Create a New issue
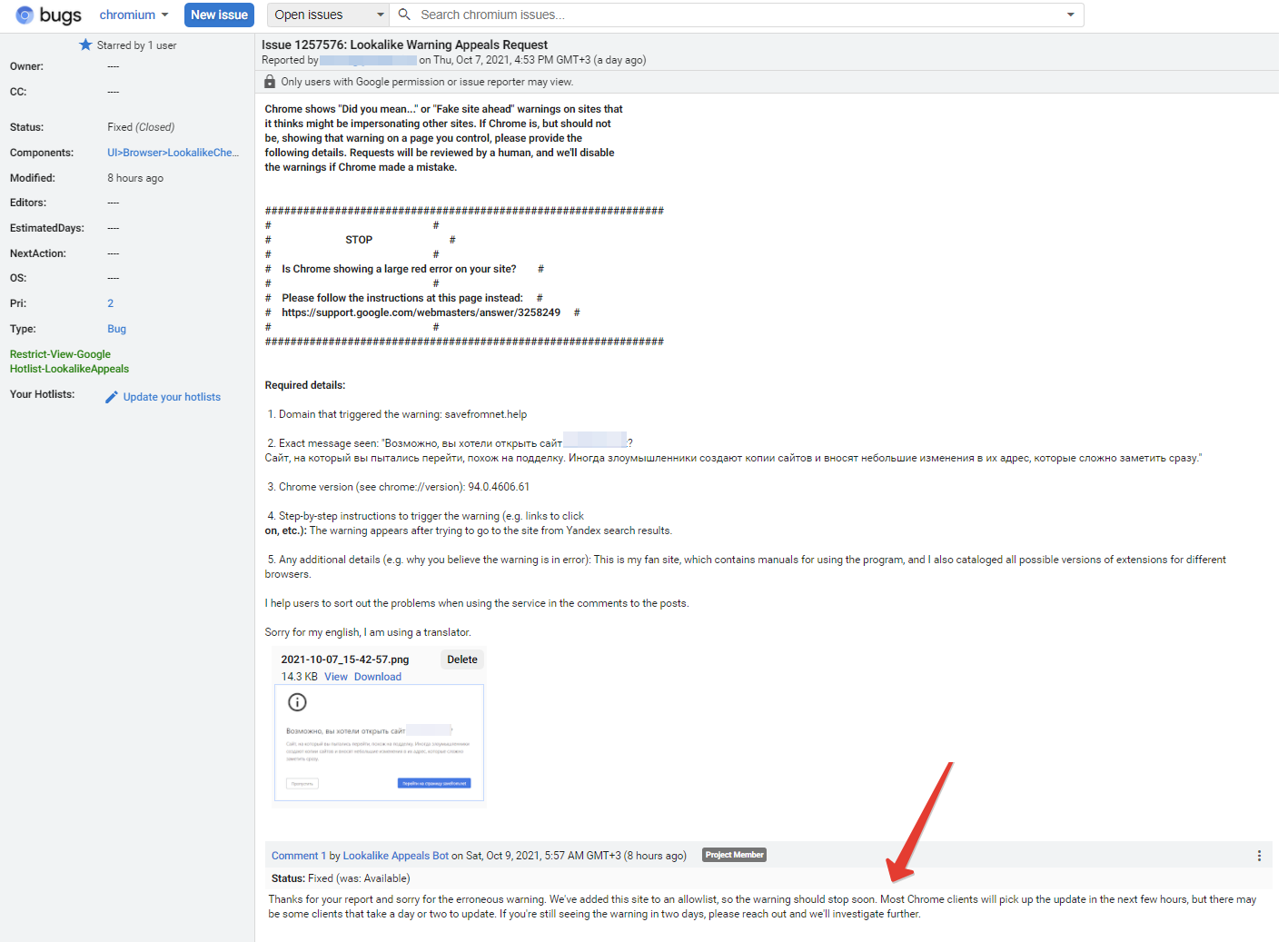This screenshot has height=942, width=1288. pos(219,15)
